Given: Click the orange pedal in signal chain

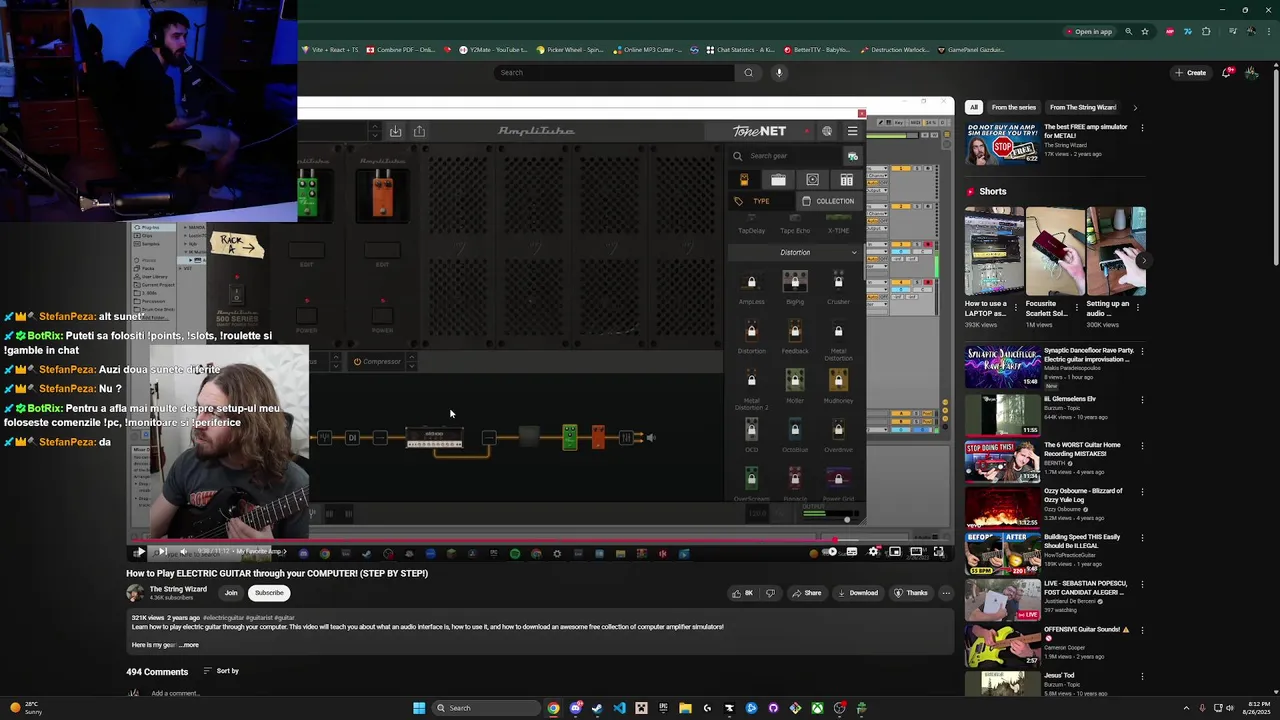Looking at the screenshot, I should pos(597,437).
